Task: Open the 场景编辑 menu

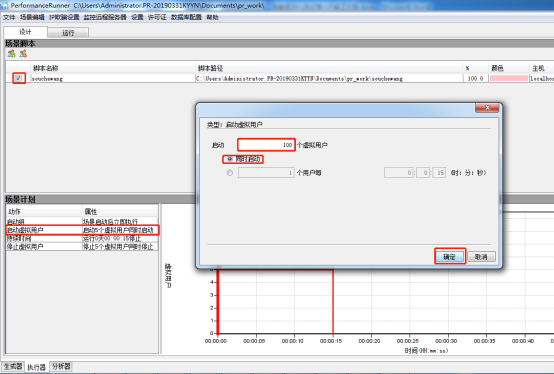Action: (x=32, y=17)
